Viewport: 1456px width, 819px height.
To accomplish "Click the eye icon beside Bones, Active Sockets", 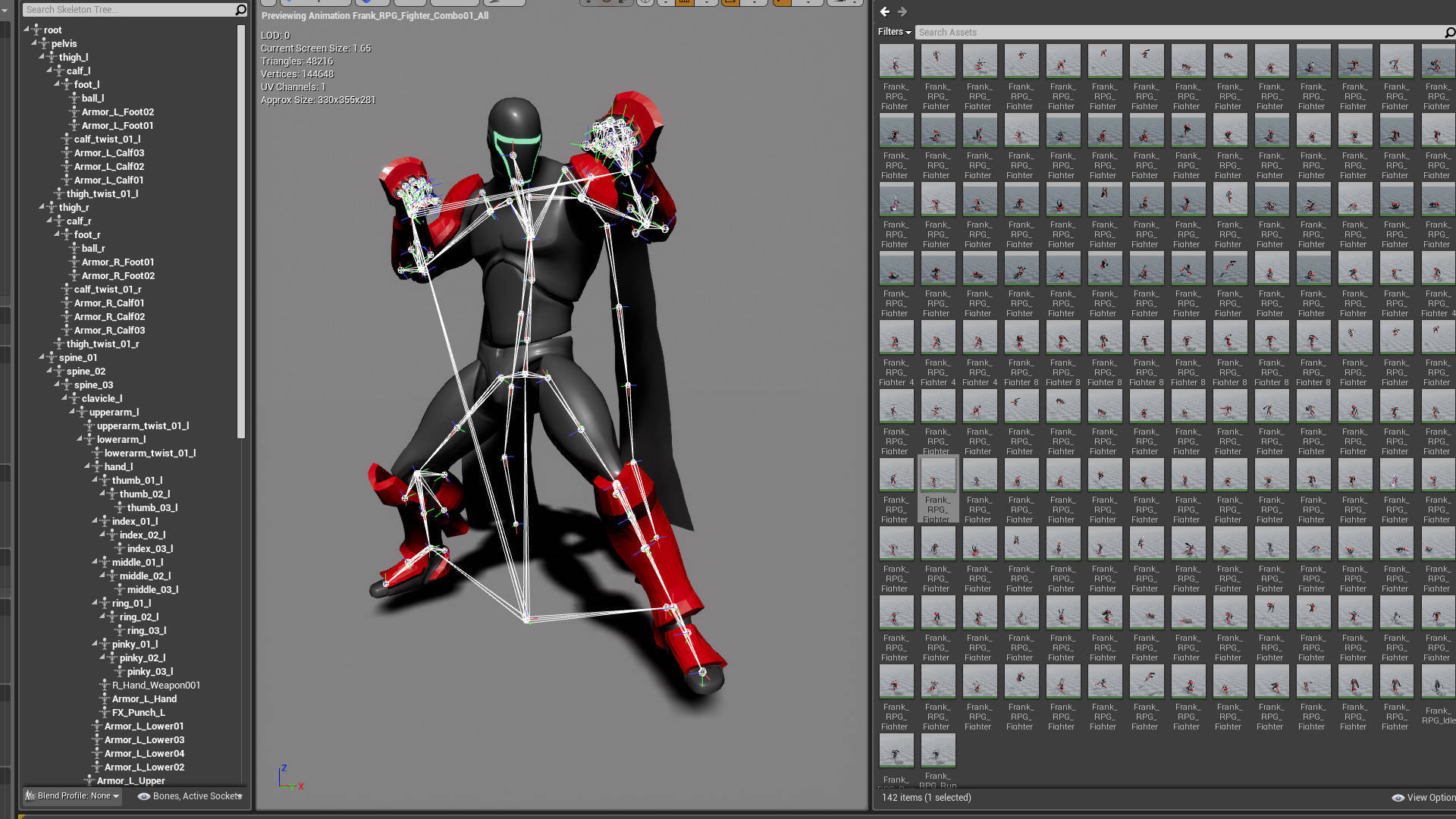I will (143, 796).
